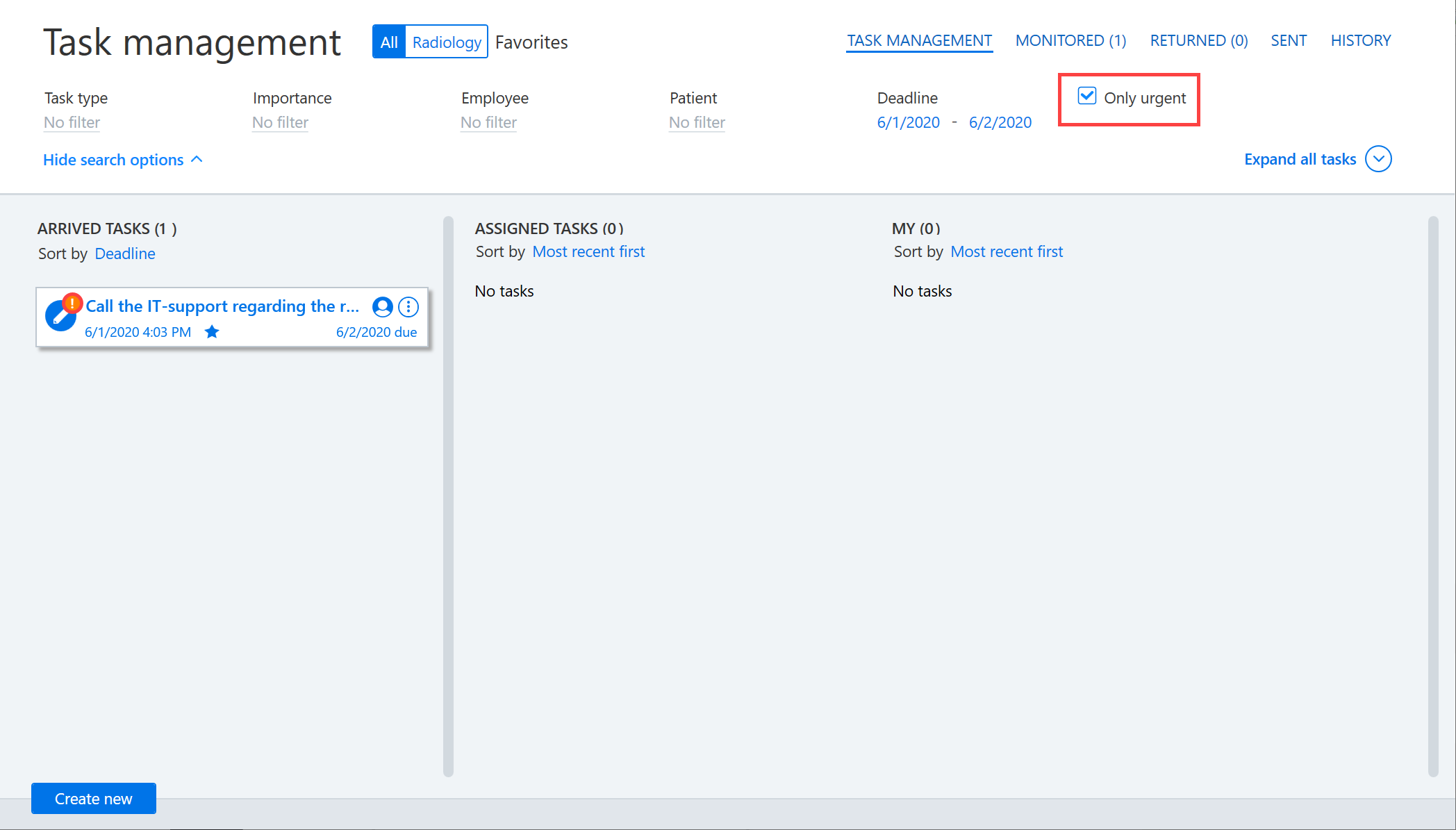Click the Create new button
The width and height of the screenshot is (1456, 830).
coord(94,799)
